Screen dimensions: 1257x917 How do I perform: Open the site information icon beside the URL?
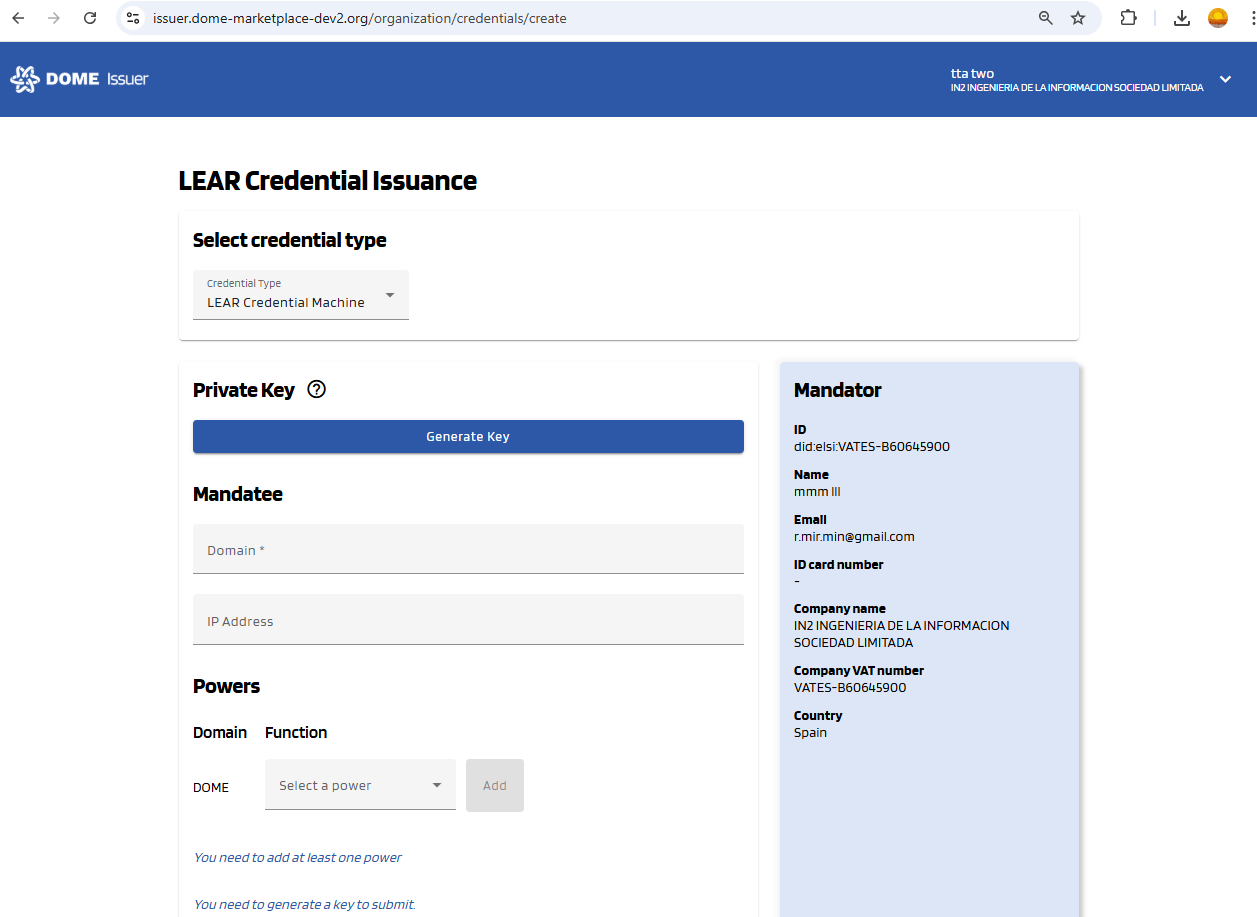pyautogui.click(x=133, y=18)
